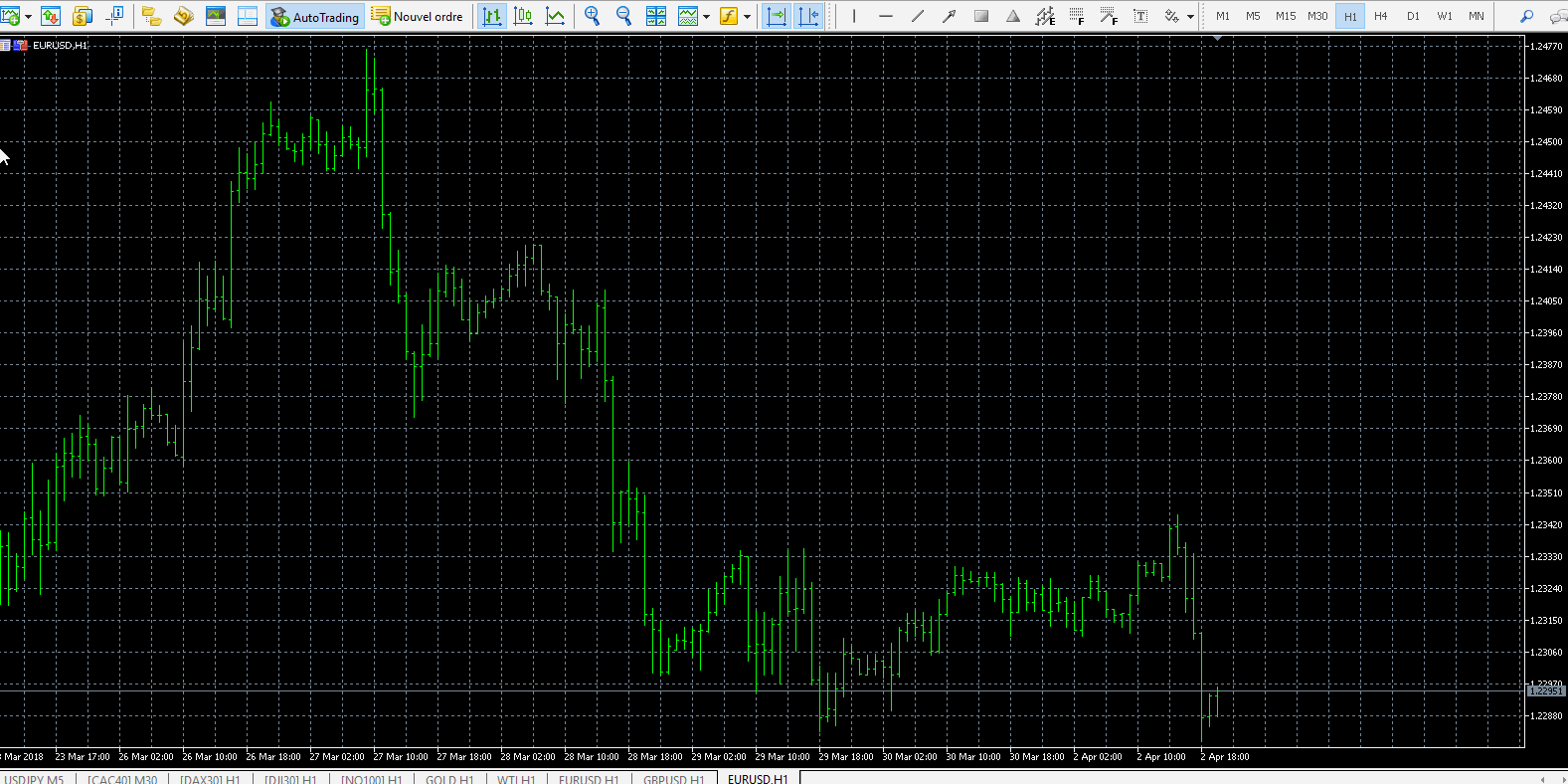
Task: Pick the Fibonacci retracement tool
Action: click(1077, 16)
